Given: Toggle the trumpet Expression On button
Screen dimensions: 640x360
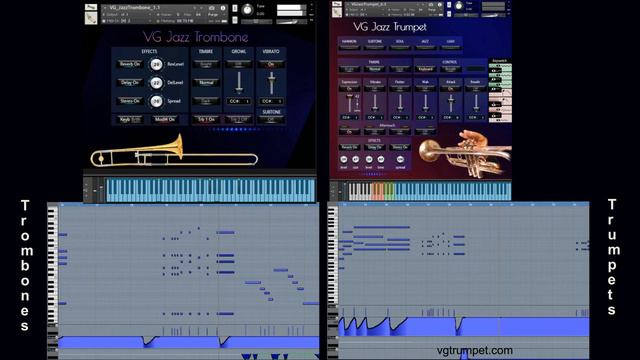Looking at the screenshot, I should tap(349, 89).
